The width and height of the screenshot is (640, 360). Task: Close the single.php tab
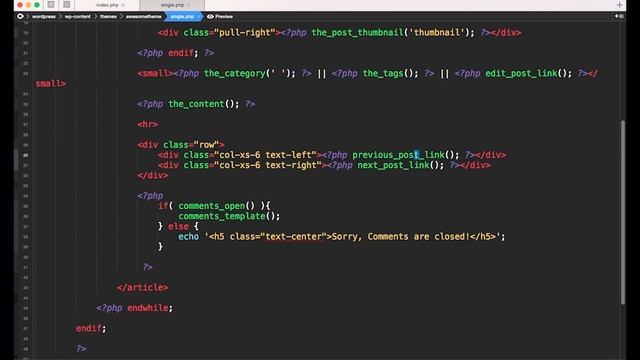tap(189, 5)
